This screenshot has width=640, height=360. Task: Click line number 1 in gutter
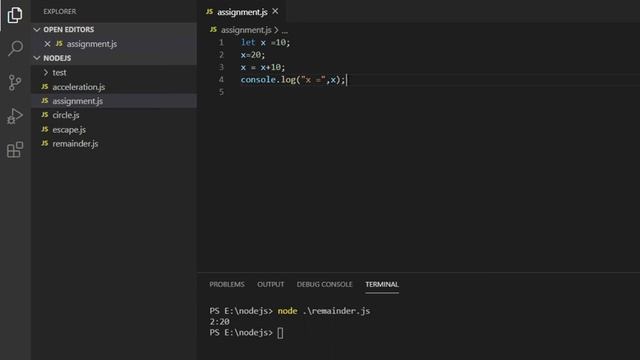[x=221, y=42]
